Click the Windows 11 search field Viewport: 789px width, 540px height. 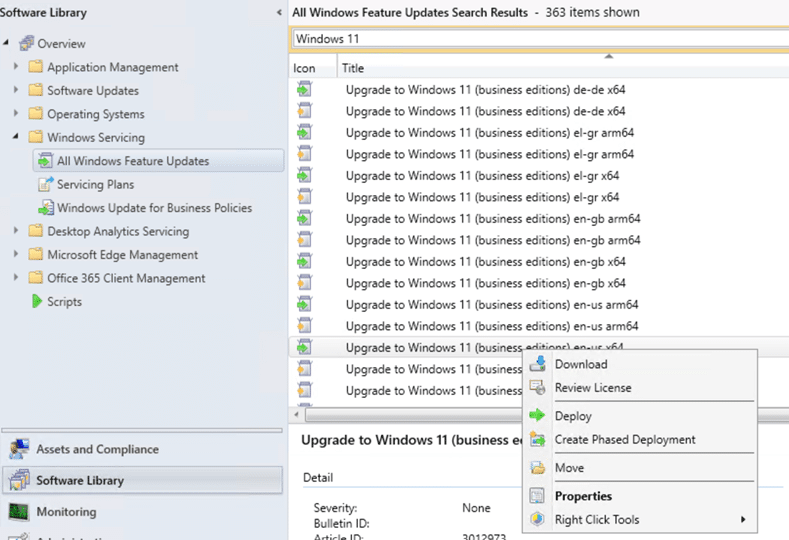540,39
